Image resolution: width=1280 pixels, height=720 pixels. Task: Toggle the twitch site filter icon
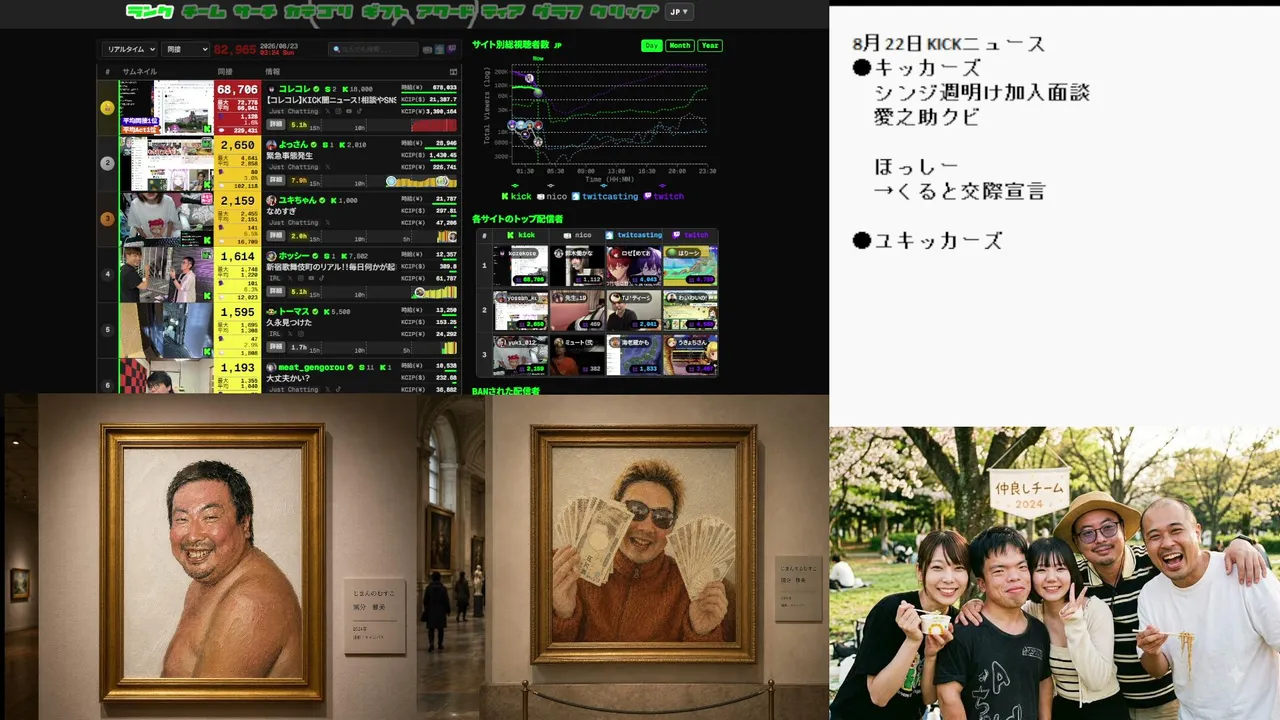451,49
